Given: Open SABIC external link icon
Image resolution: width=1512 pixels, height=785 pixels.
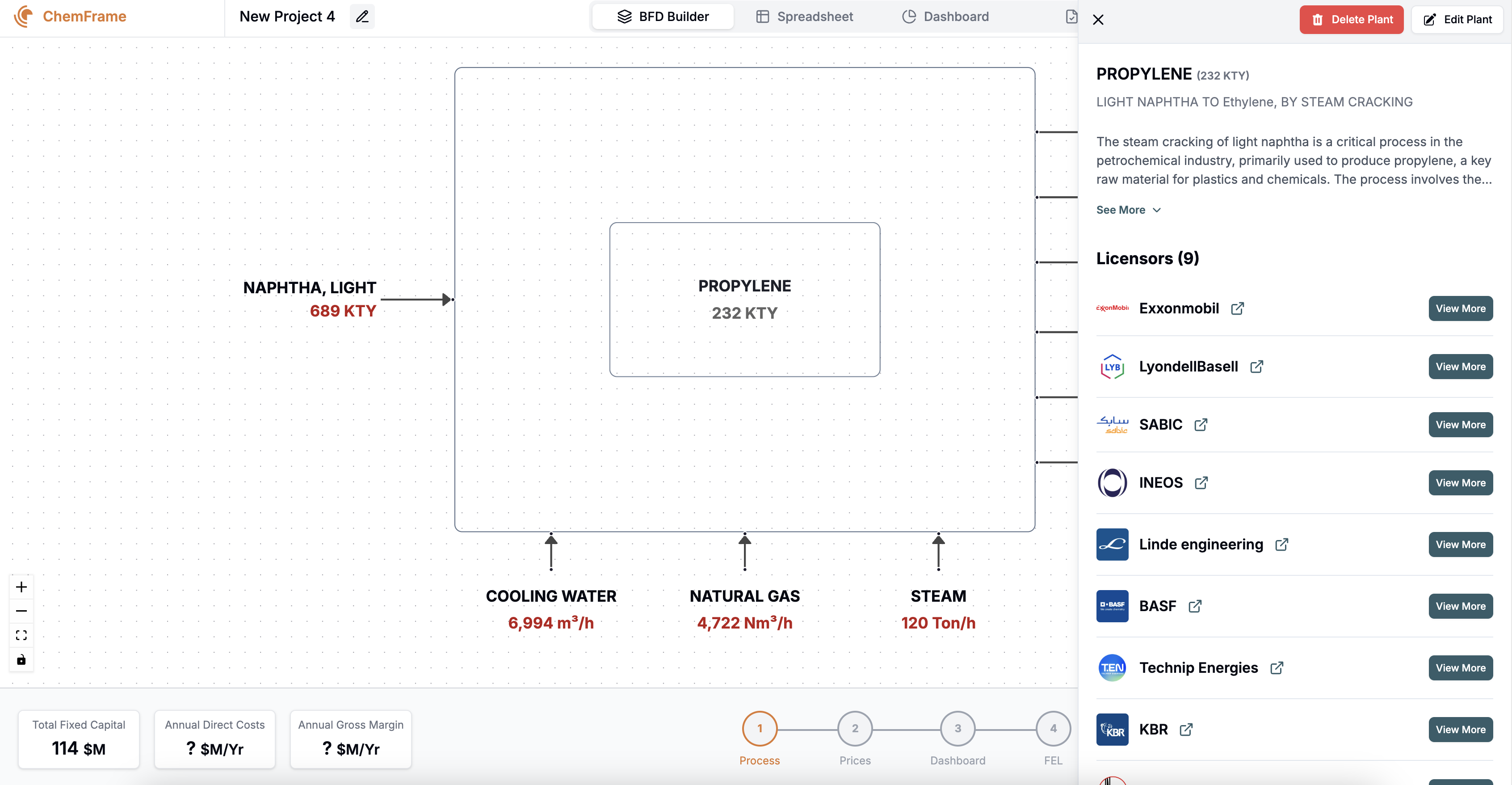Looking at the screenshot, I should 1201,425.
